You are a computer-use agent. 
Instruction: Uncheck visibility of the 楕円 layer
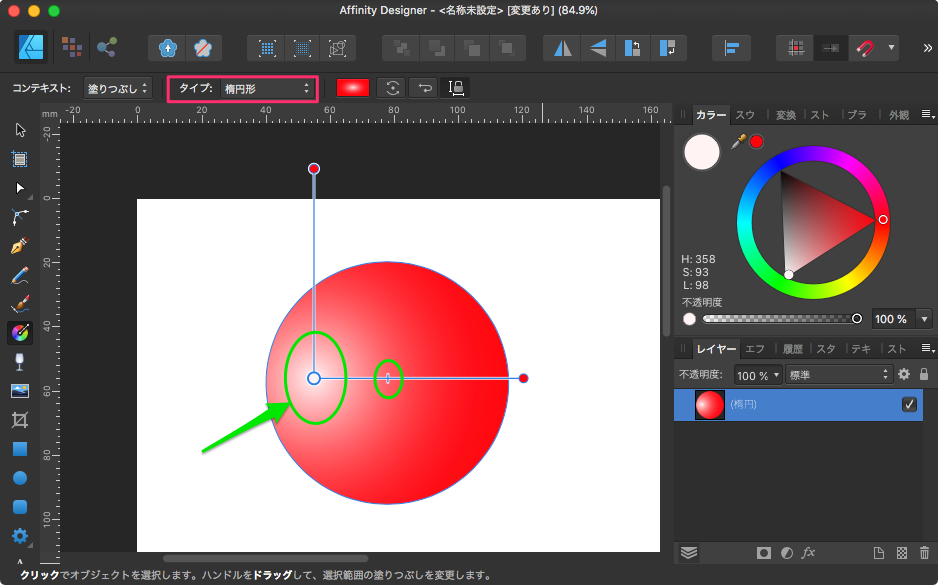[909, 404]
